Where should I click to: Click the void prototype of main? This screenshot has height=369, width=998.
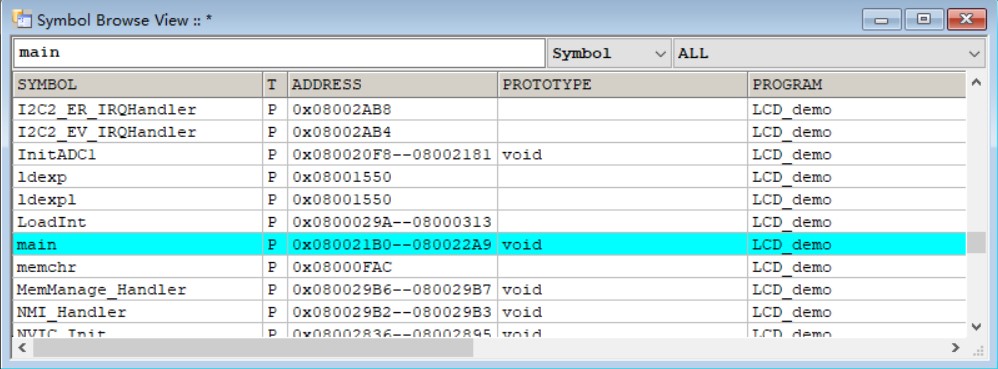[522, 244]
